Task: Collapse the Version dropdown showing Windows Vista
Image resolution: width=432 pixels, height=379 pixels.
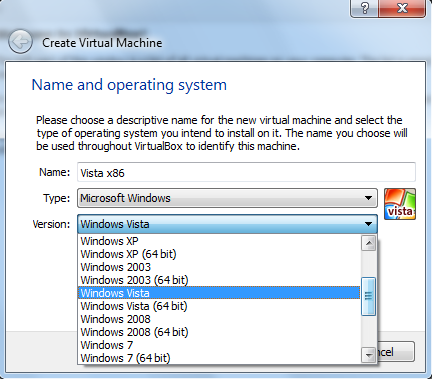Action: (227, 224)
